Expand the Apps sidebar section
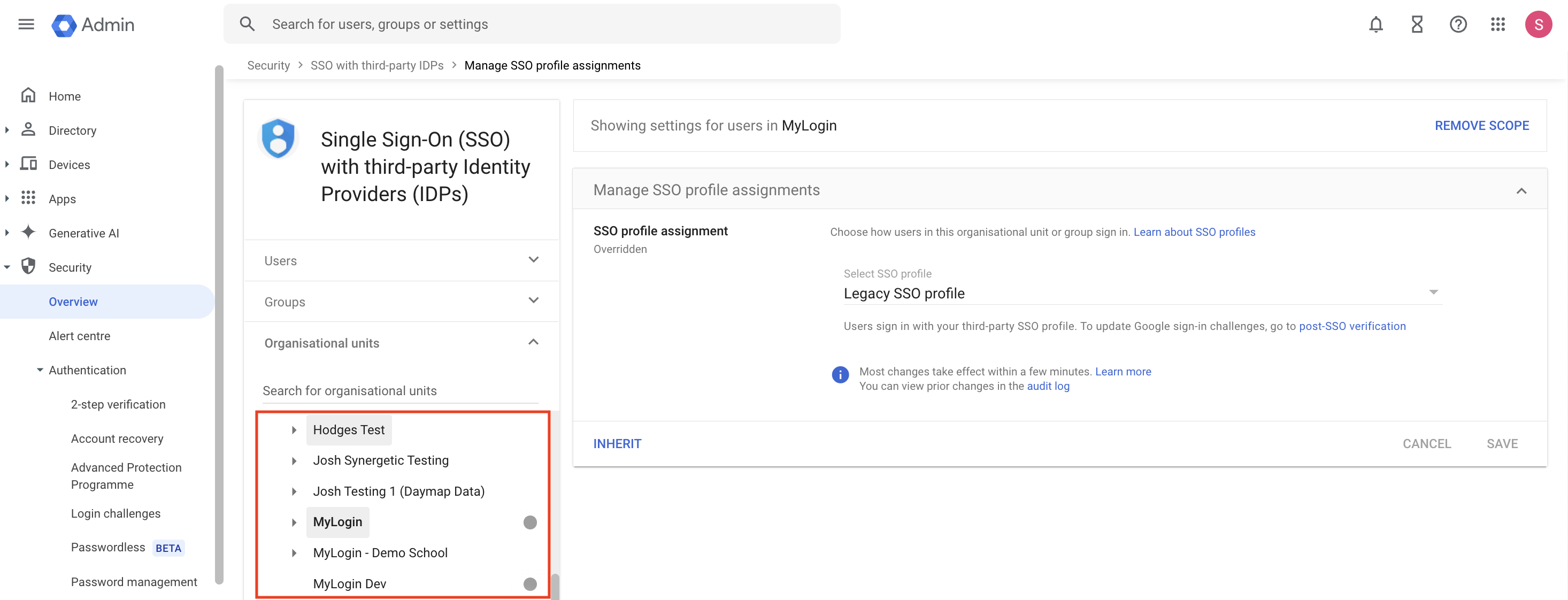The width and height of the screenshot is (1568, 600). pyautogui.click(x=7, y=198)
